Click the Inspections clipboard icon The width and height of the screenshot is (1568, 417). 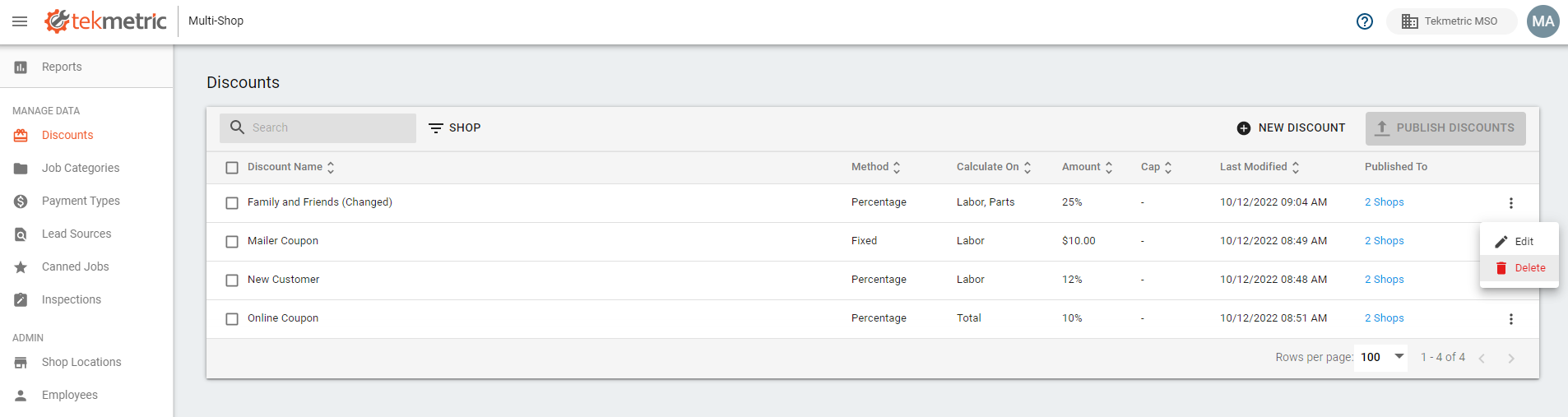pyautogui.click(x=21, y=300)
